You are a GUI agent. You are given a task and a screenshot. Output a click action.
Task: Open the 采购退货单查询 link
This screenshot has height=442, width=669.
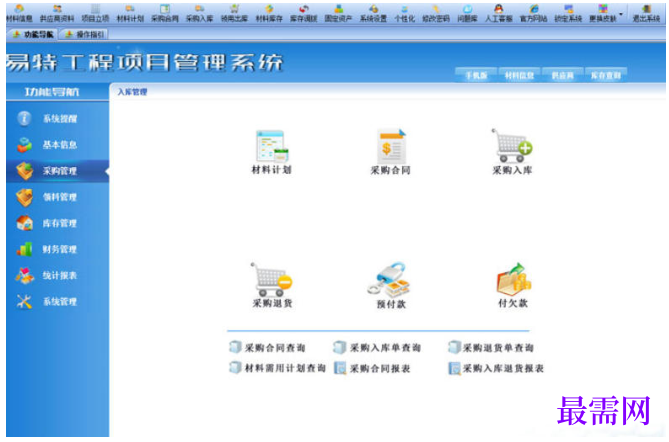(x=491, y=348)
